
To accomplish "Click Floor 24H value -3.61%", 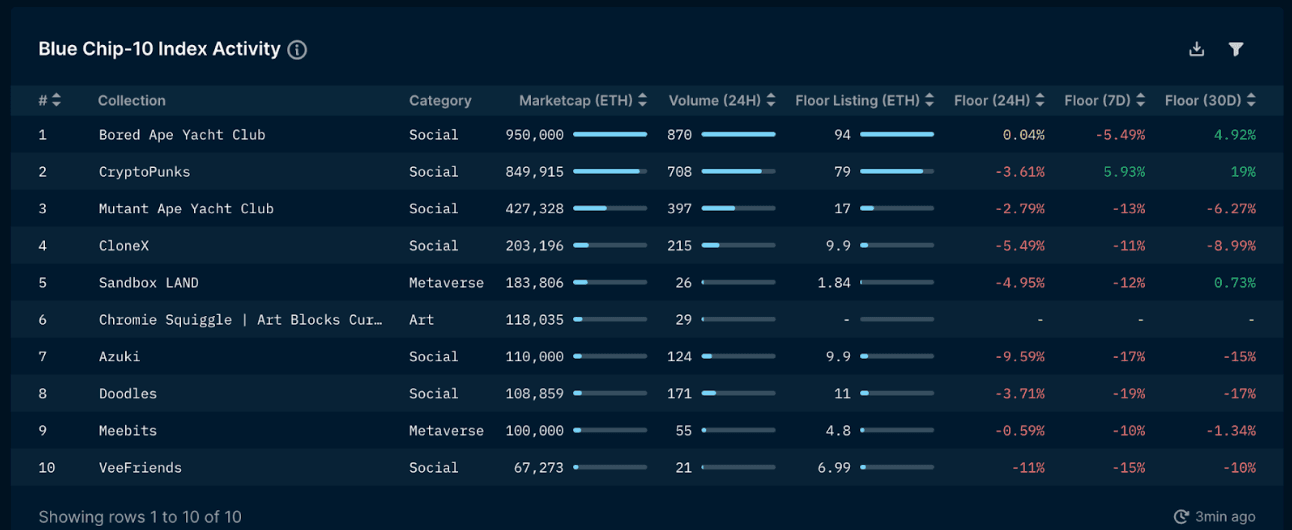I will click(x=1019, y=172).
